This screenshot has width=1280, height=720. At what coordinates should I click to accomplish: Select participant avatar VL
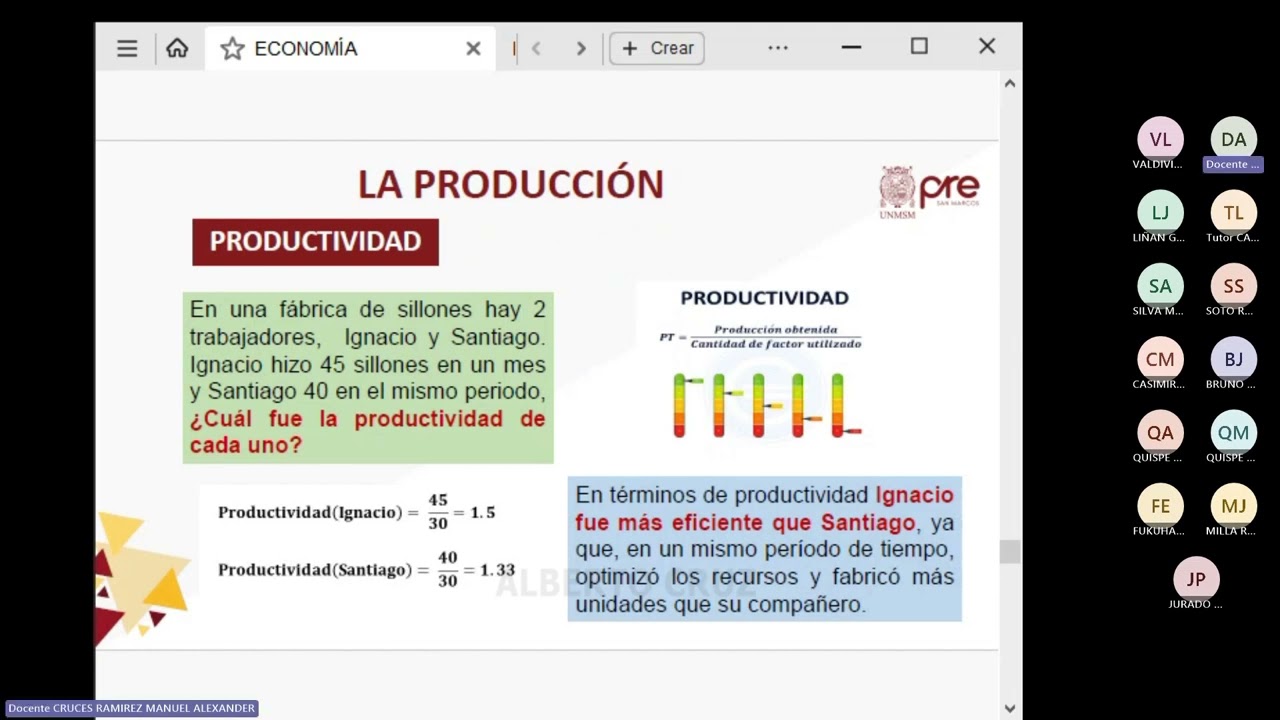pos(1160,139)
